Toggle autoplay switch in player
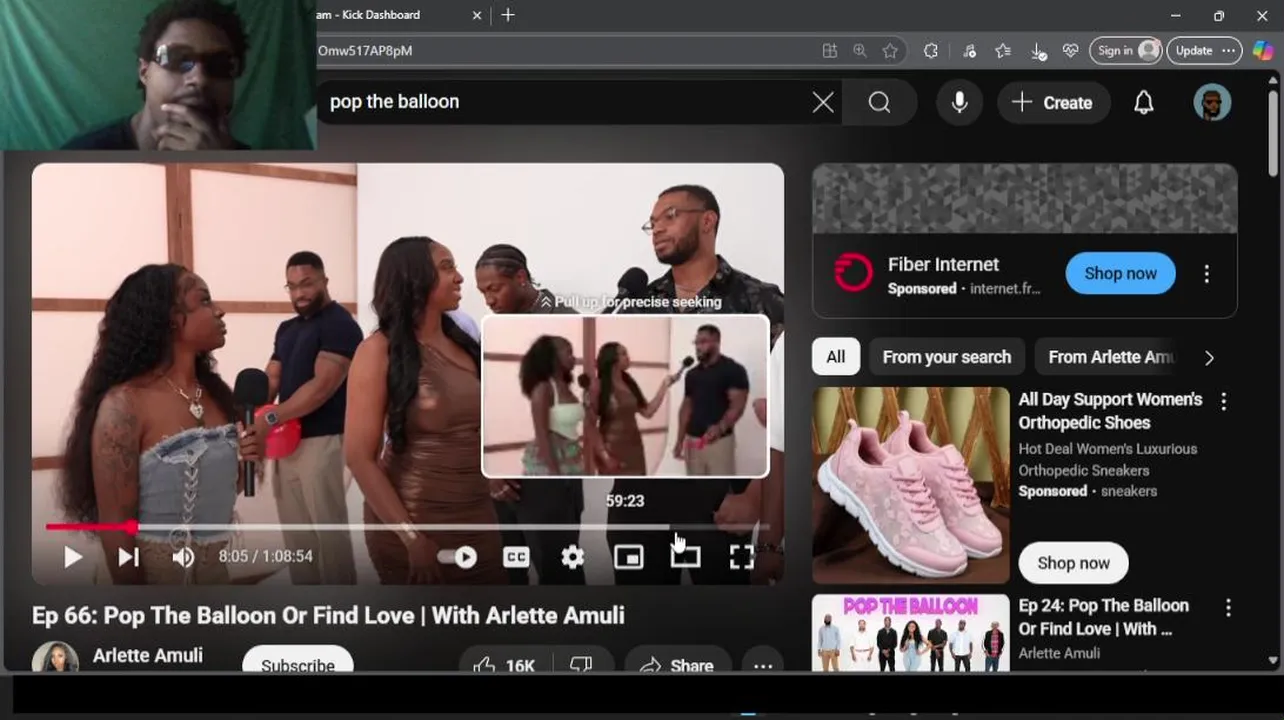The image size is (1284, 720). pos(458,557)
